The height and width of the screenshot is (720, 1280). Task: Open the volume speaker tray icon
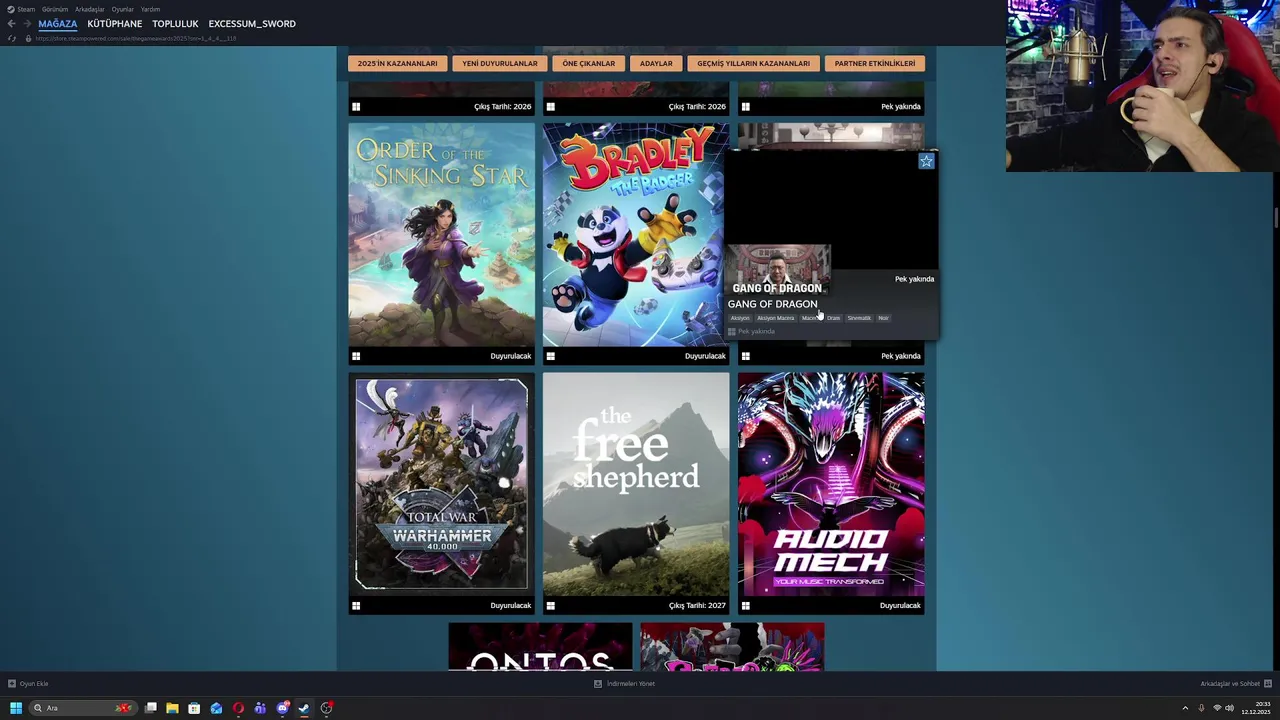click(x=1229, y=708)
